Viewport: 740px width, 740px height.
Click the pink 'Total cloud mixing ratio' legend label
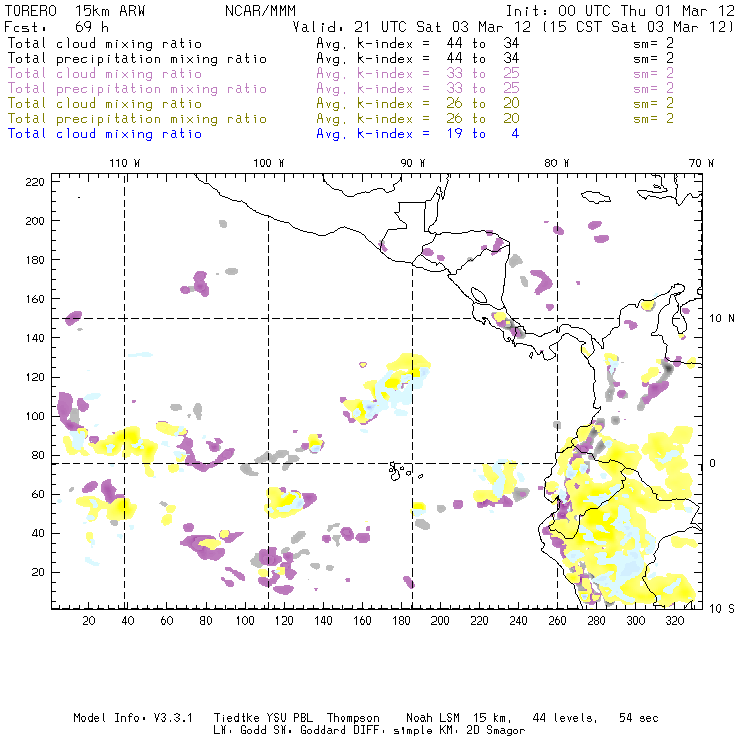(x=105, y=74)
